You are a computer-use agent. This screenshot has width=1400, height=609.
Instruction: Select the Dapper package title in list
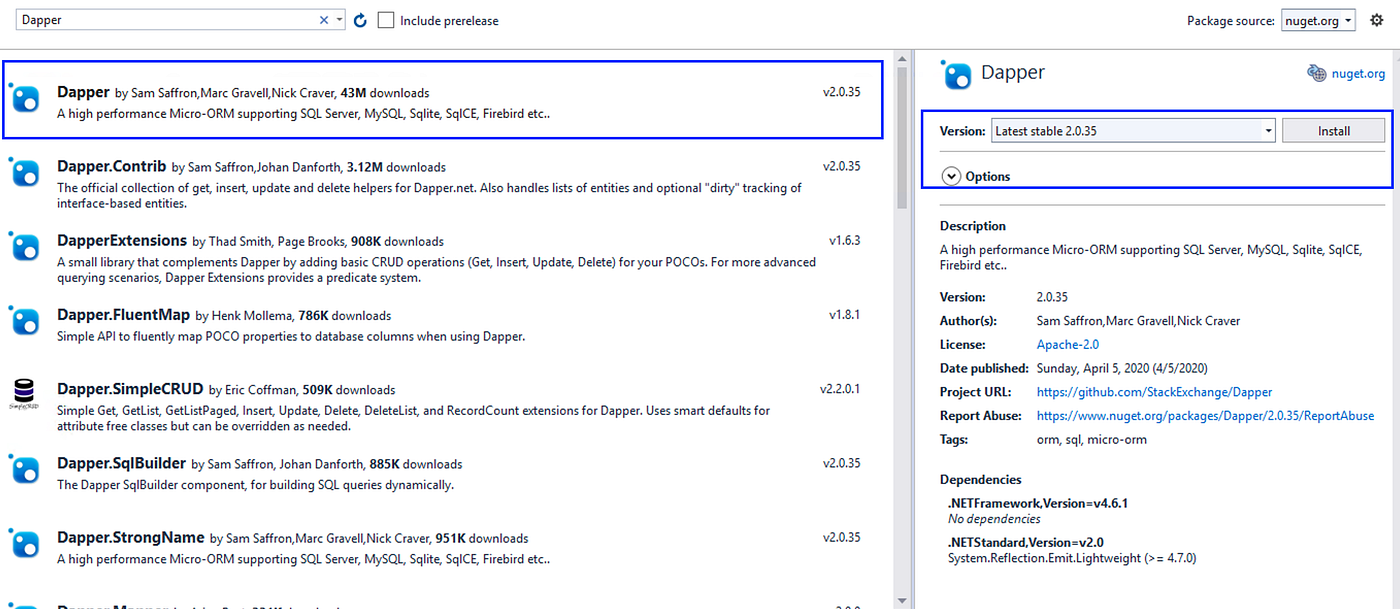point(83,92)
